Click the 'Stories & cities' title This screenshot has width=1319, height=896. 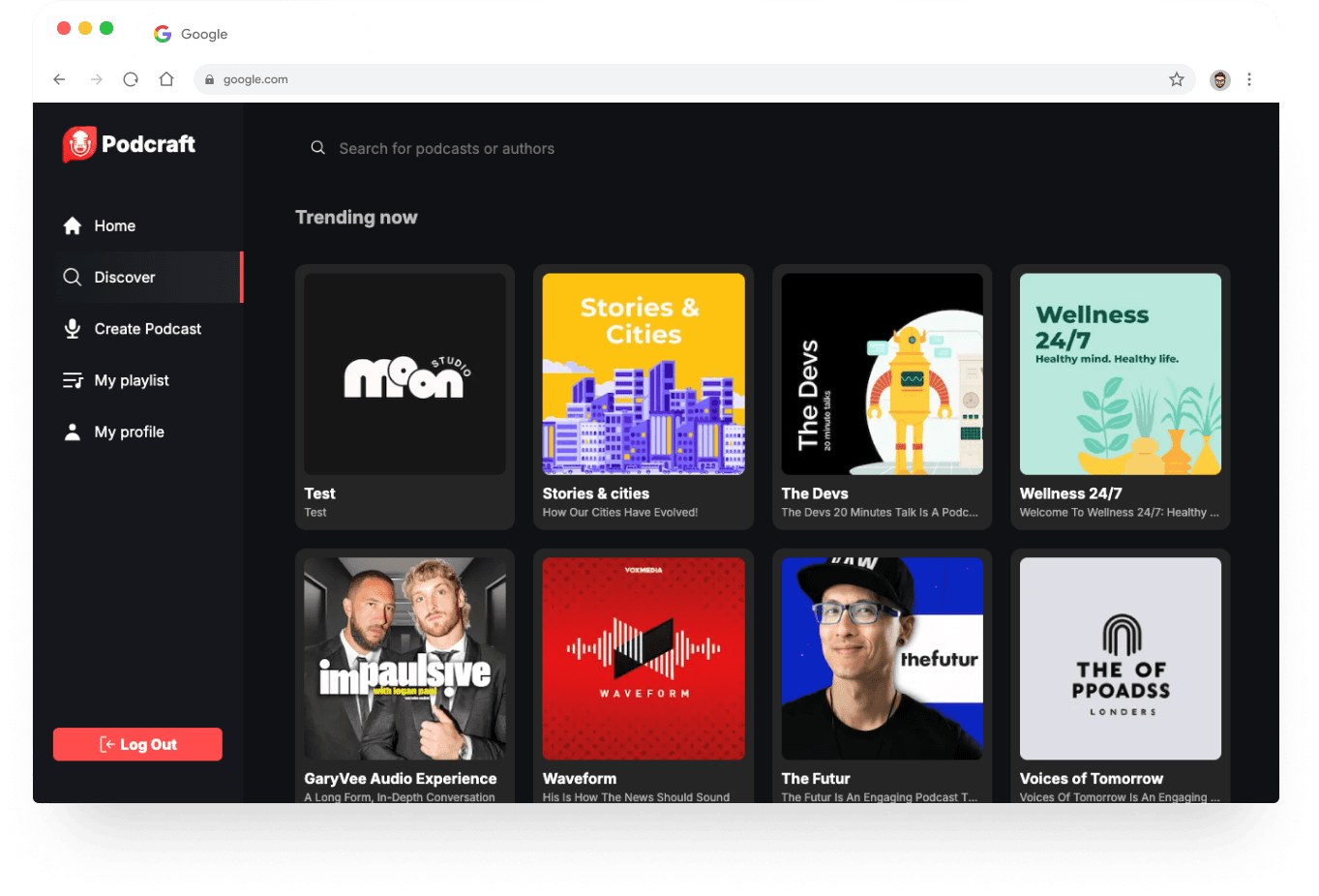(596, 493)
